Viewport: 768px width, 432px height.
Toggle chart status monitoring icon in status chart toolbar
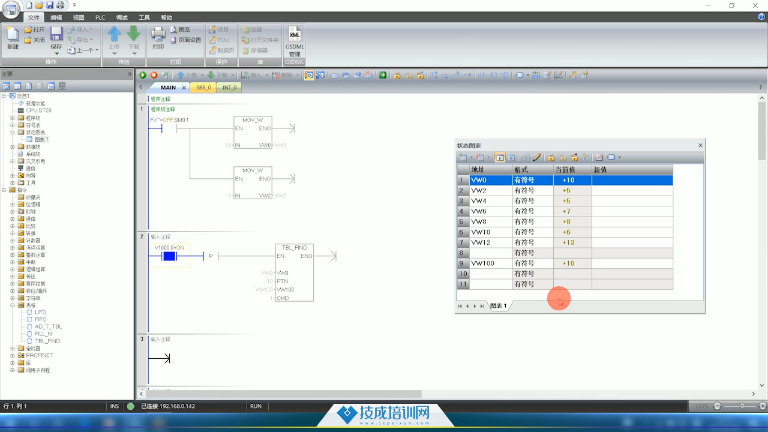(x=500, y=157)
